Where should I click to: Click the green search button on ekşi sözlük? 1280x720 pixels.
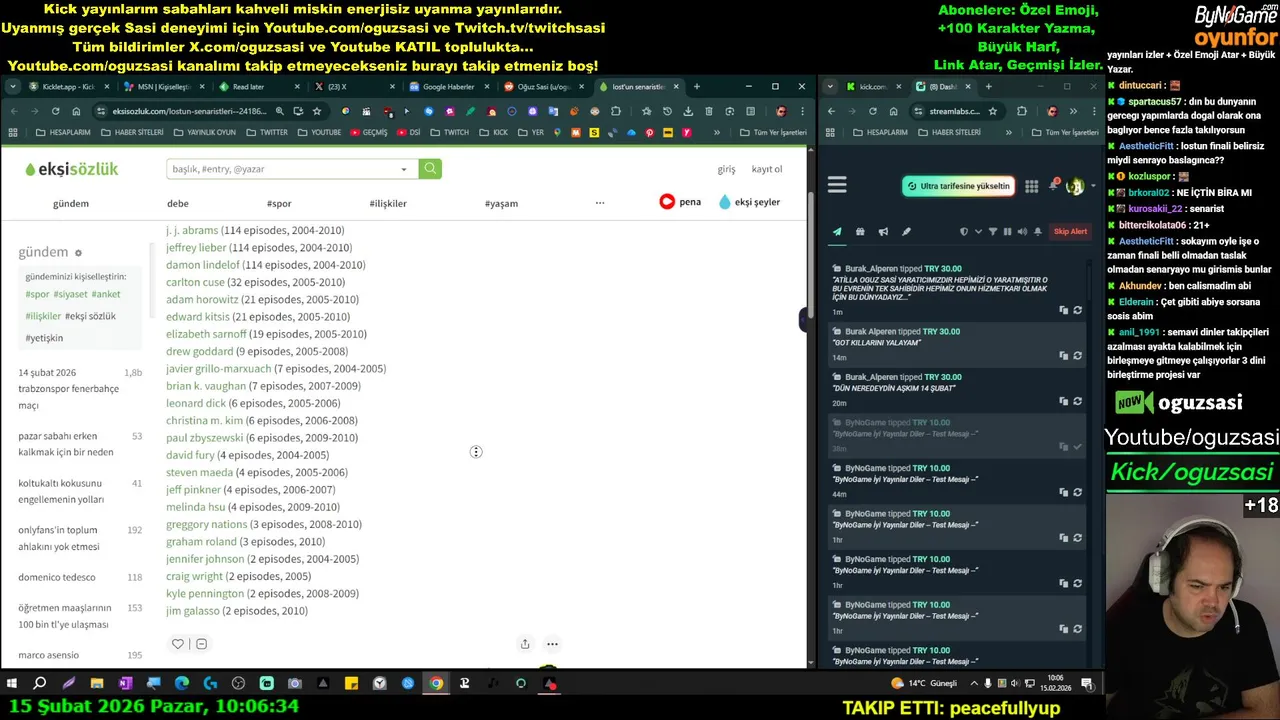point(430,169)
